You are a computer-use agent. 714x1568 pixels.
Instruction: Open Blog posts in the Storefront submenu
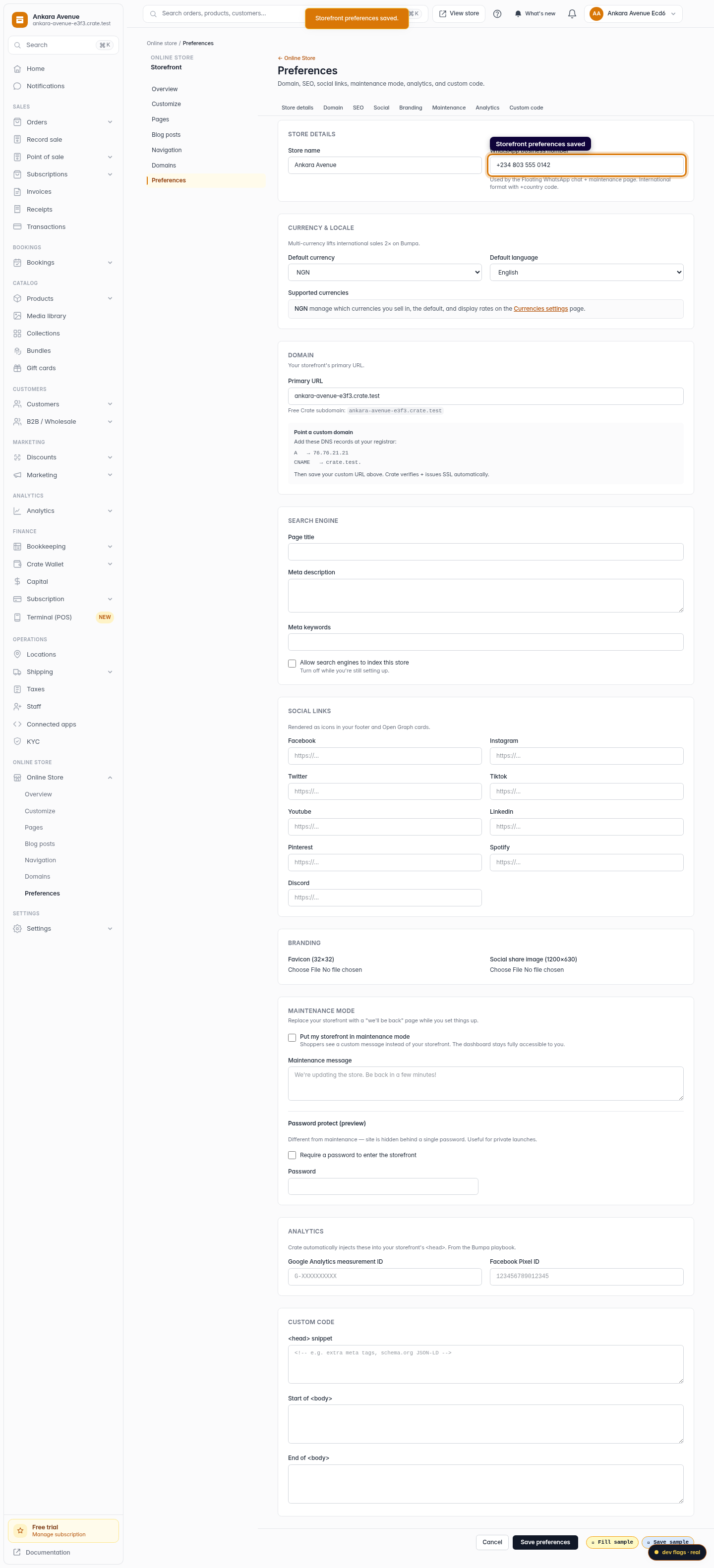pyautogui.click(x=166, y=134)
